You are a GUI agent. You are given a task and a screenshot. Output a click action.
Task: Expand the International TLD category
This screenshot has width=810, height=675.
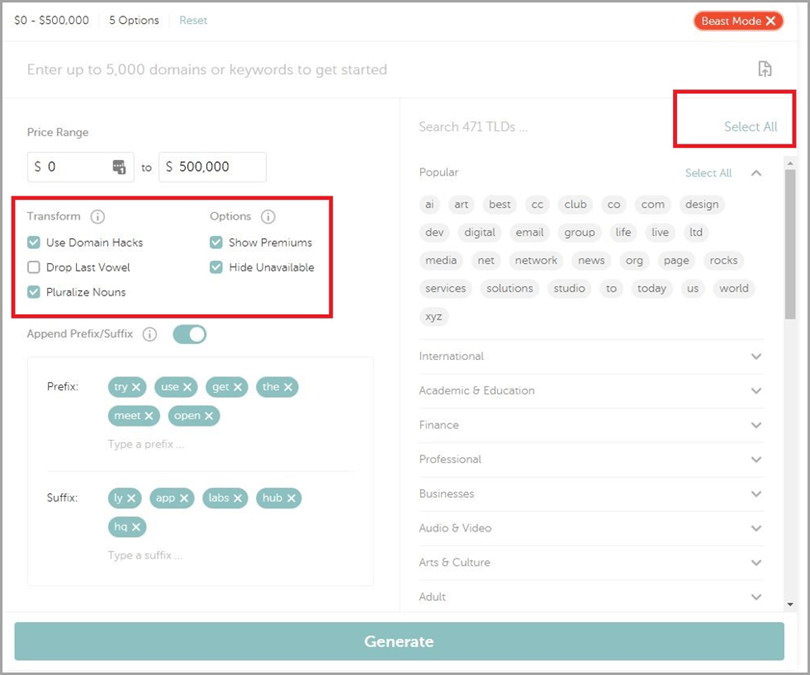(x=756, y=356)
